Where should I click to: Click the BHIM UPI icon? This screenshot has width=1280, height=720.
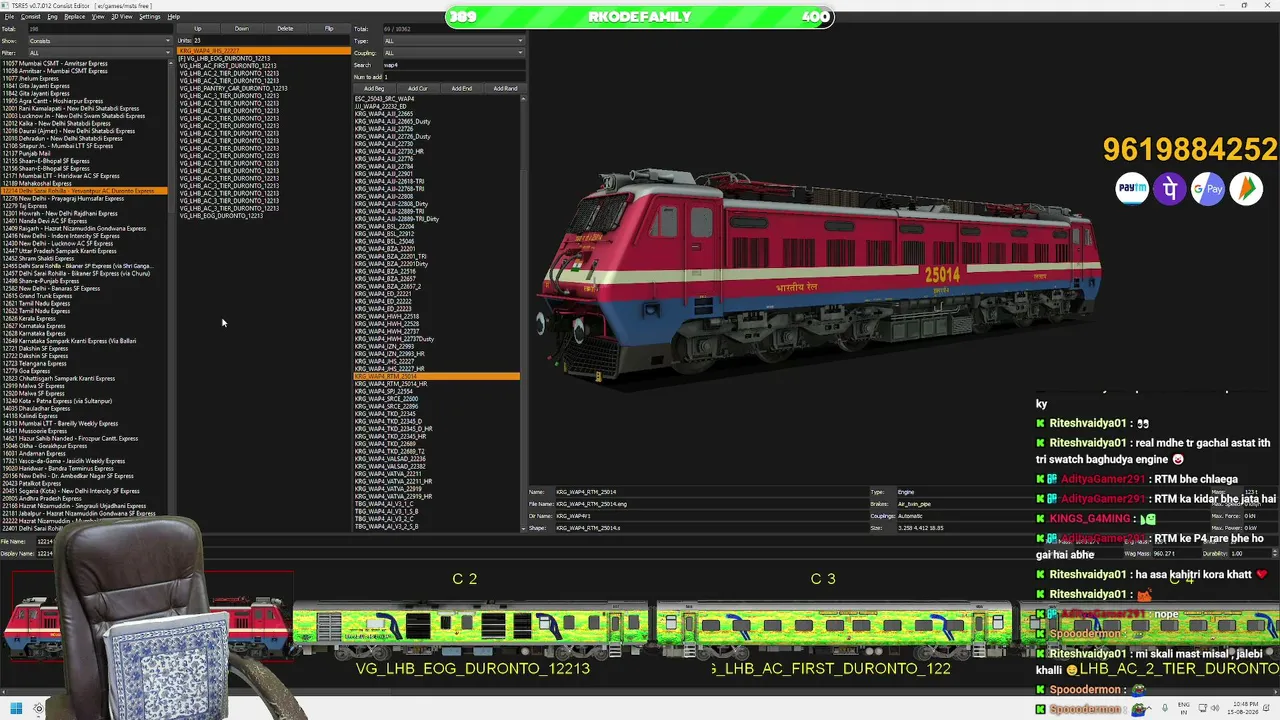pyautogui.click(x=1246, y=189)
